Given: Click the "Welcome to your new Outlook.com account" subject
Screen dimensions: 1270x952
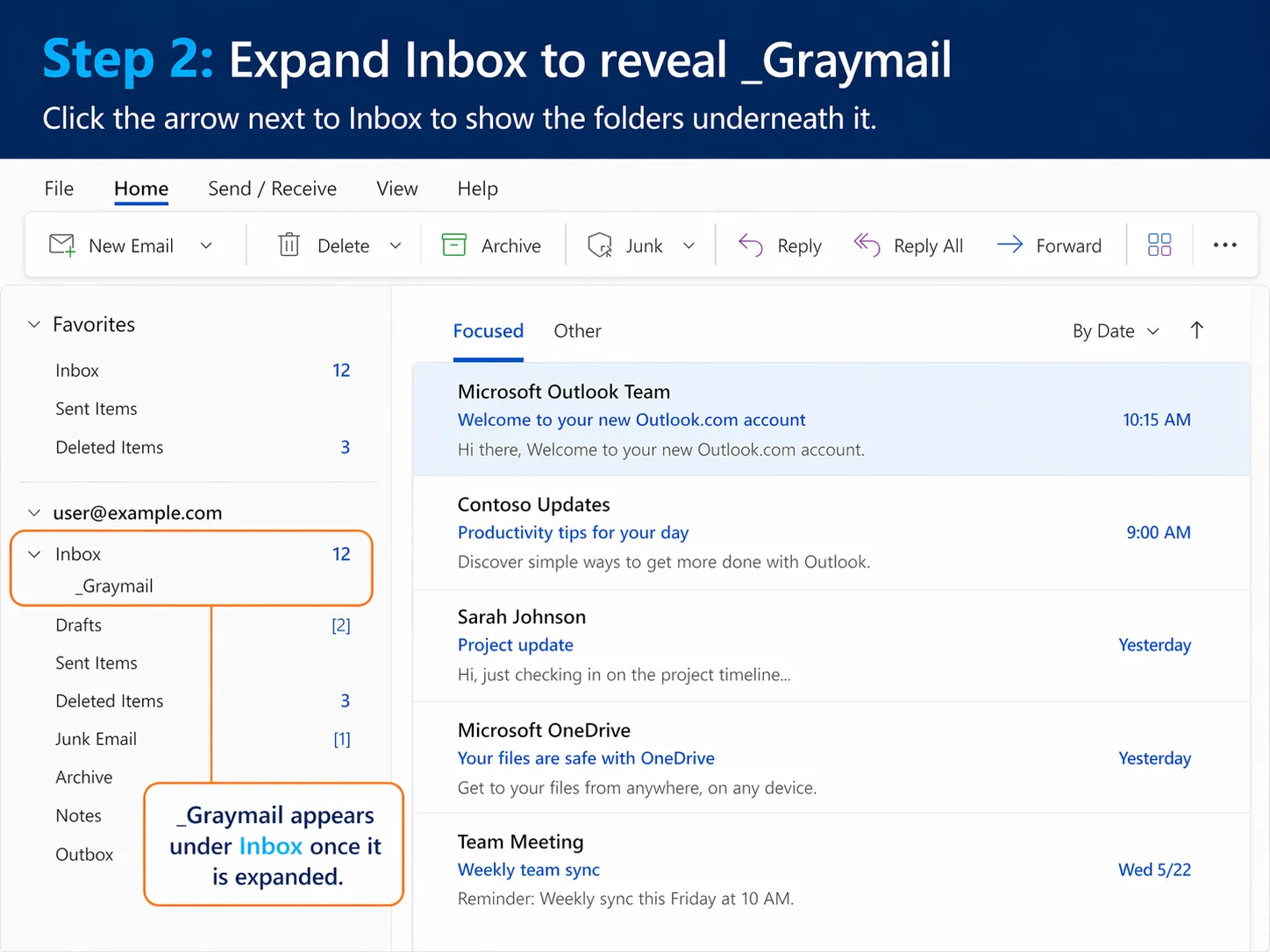Looking at the screenshot, I should pyautogui.click(x=631, y=420).
